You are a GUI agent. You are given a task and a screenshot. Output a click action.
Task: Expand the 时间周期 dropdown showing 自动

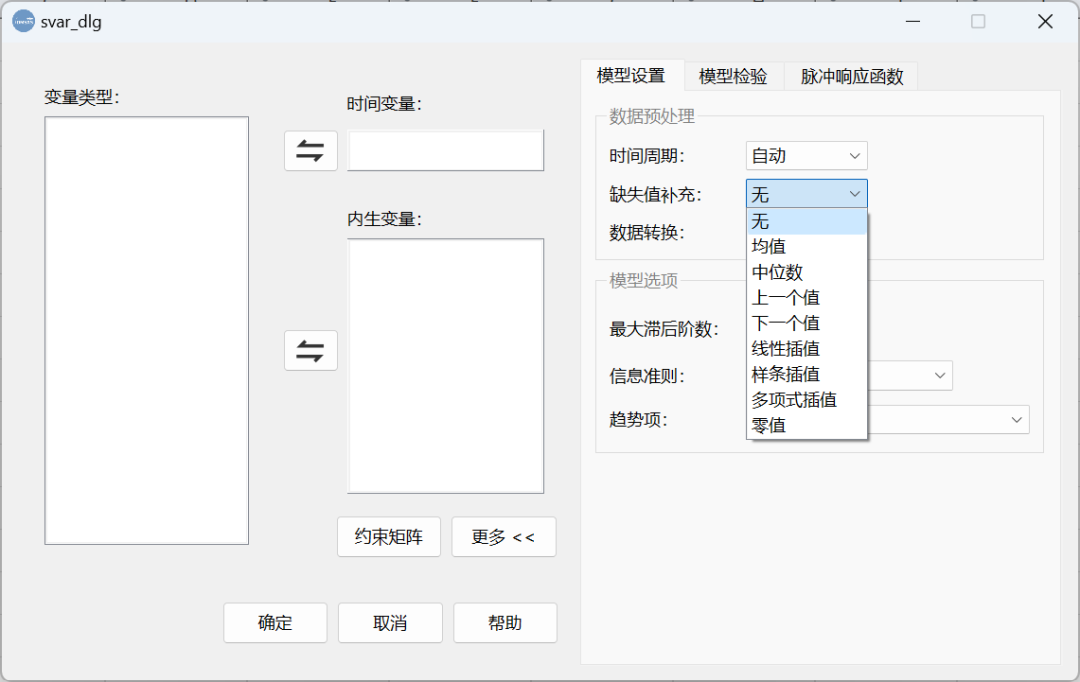click(x=806, y=156)
